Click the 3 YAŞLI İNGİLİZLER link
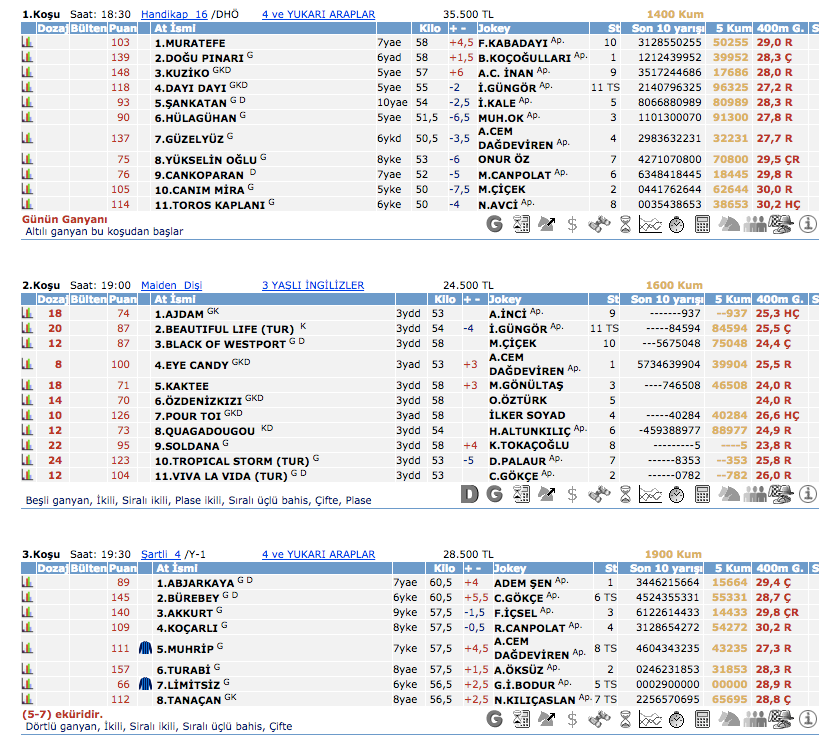The height and width of the screenshot is (741, 834). click(312, 285)
